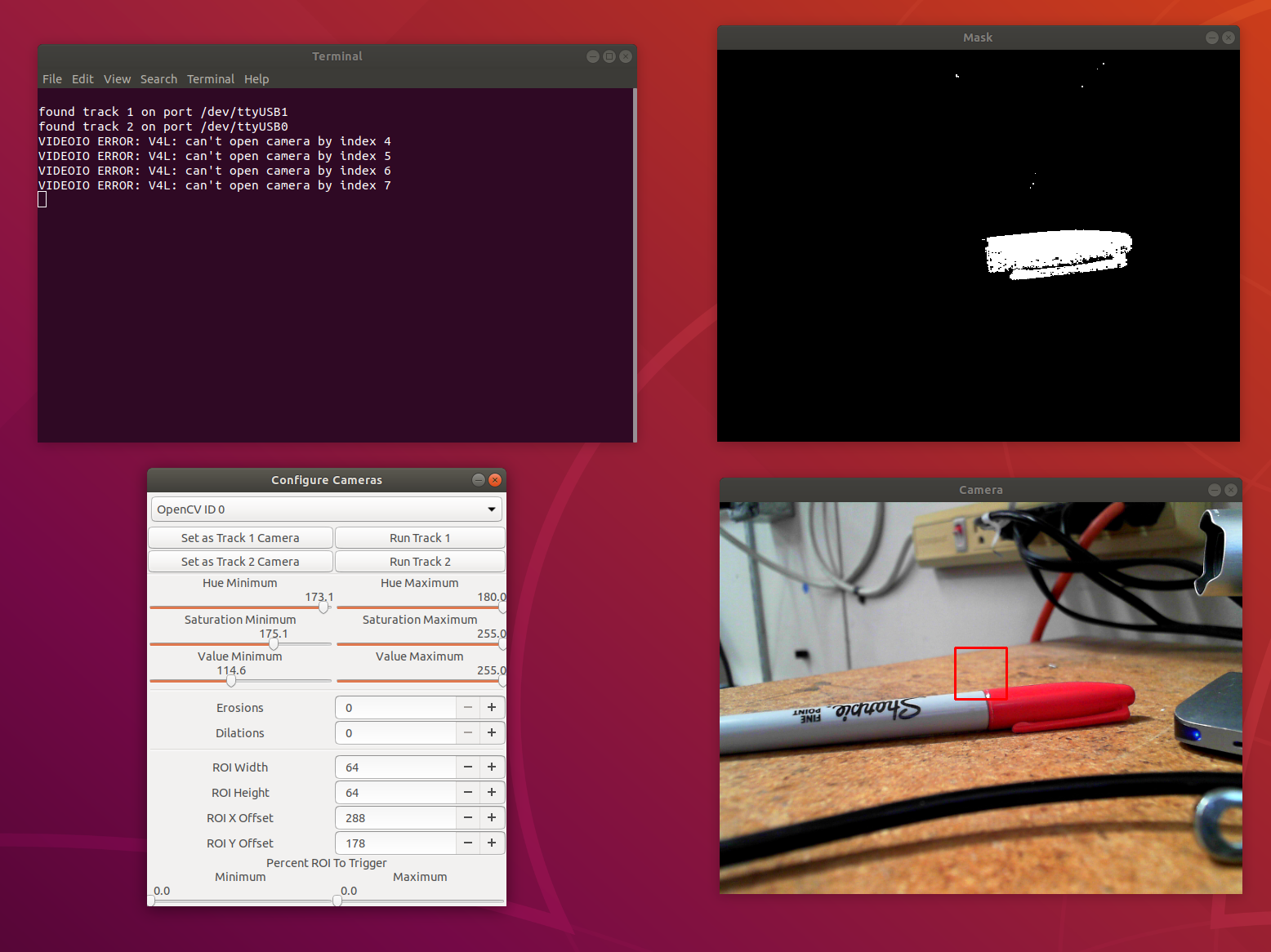Decrease ROI X Offset with minus button
The image size is (1271, 952).
[468, 818]
